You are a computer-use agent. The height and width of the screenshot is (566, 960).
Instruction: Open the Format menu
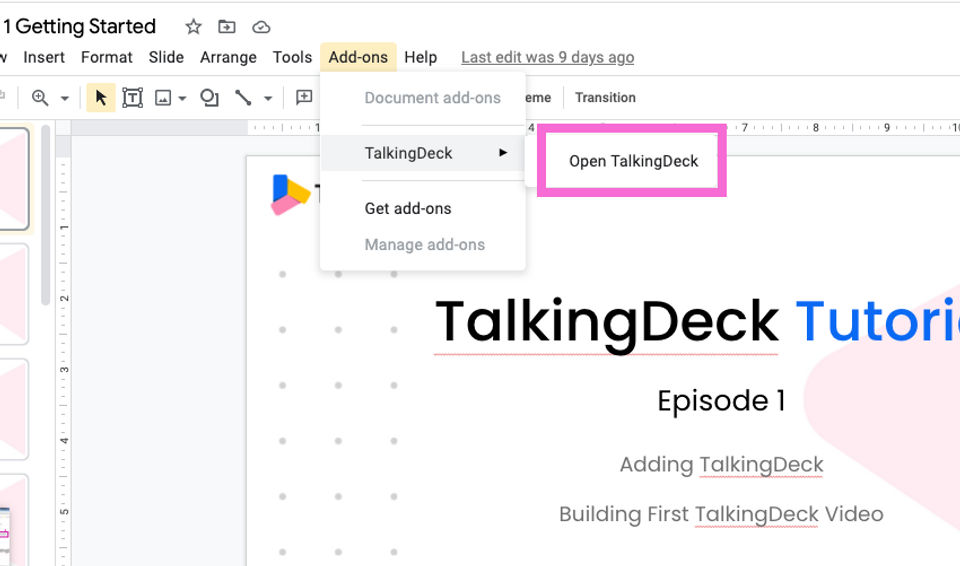click(107, 58)
